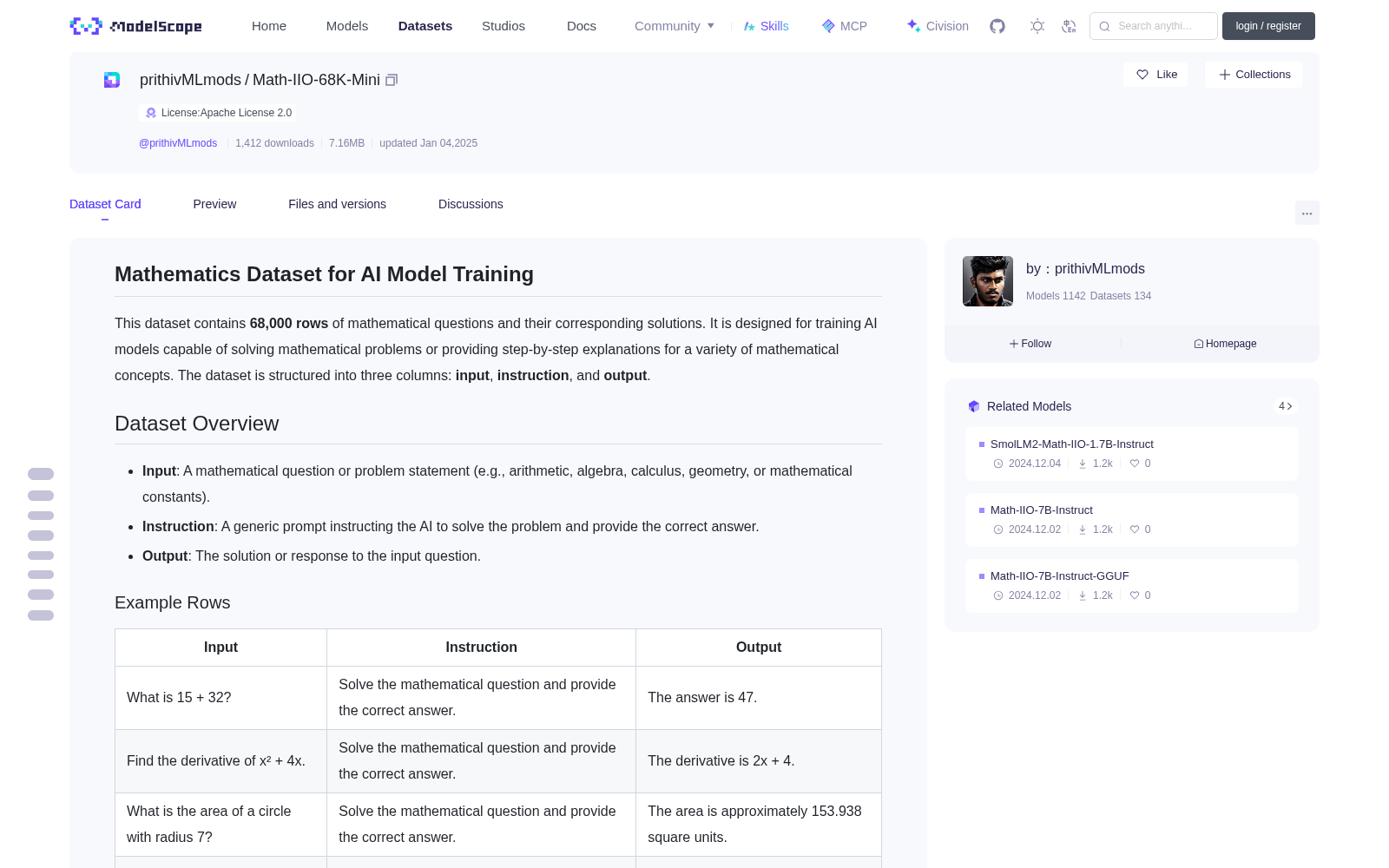Open the prithivMLmods author avatar photo
The image size is (1389, 868).
point(988,281)
